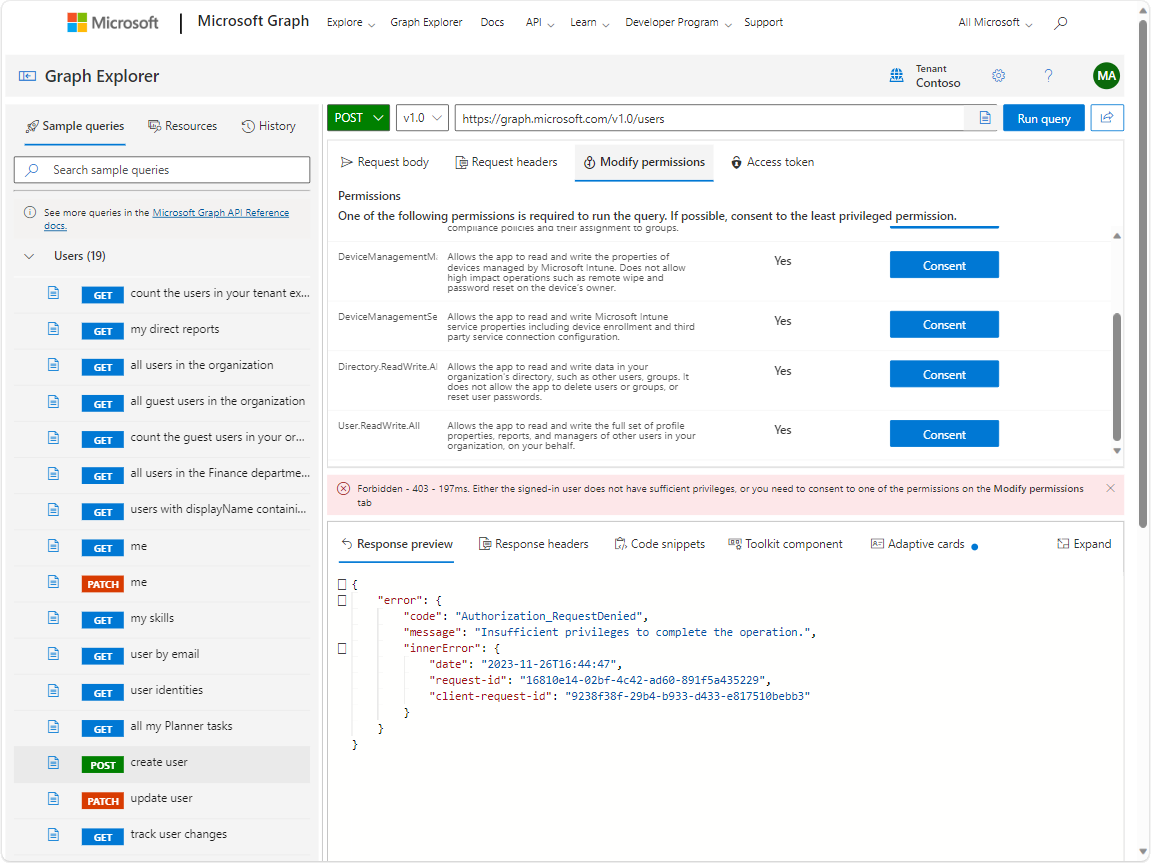Collapse the "error" JSON node

pyautogui.click(x=342, y=600)
